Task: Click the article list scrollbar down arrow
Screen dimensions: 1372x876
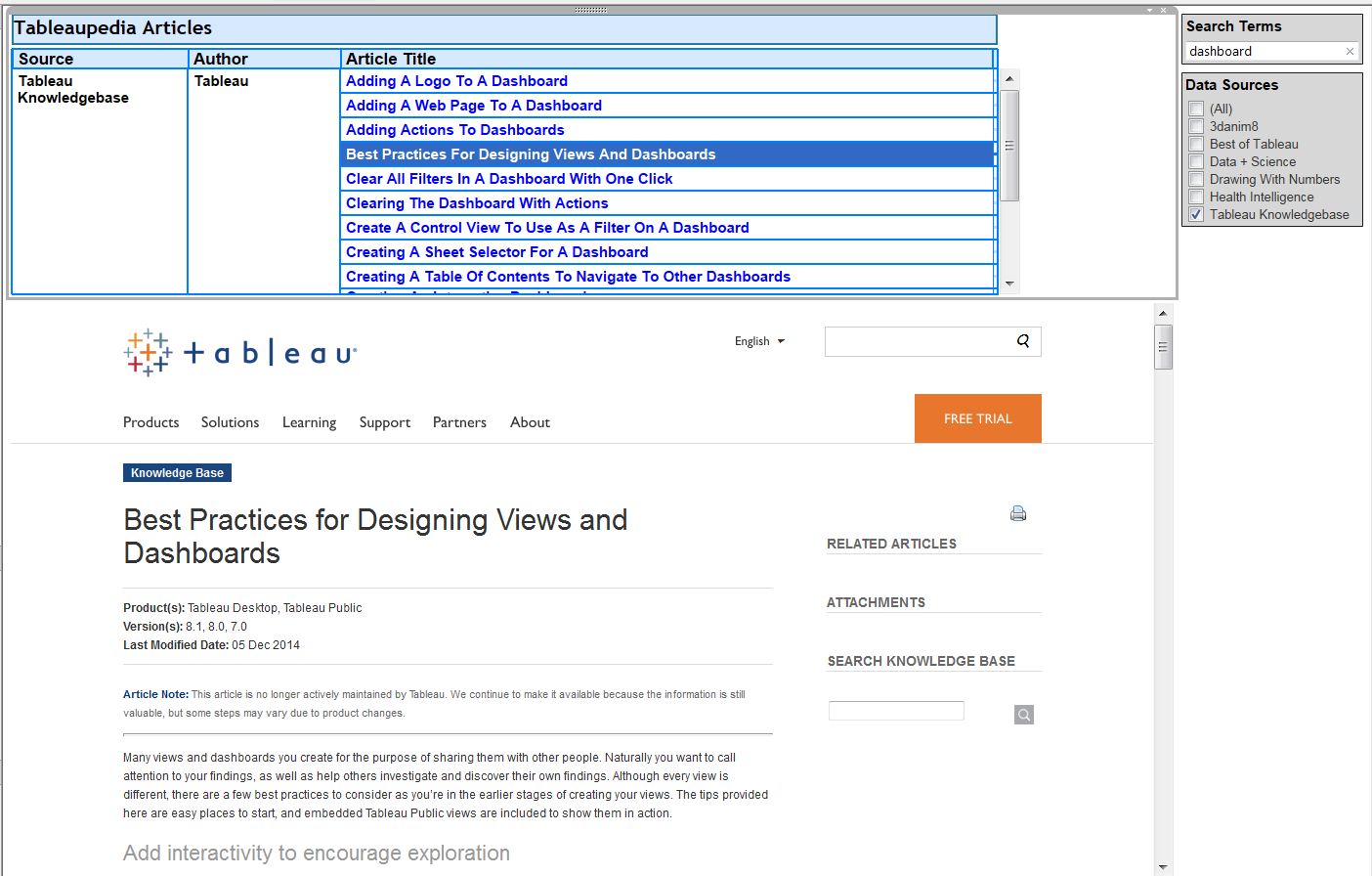Action: (1009, 284)
